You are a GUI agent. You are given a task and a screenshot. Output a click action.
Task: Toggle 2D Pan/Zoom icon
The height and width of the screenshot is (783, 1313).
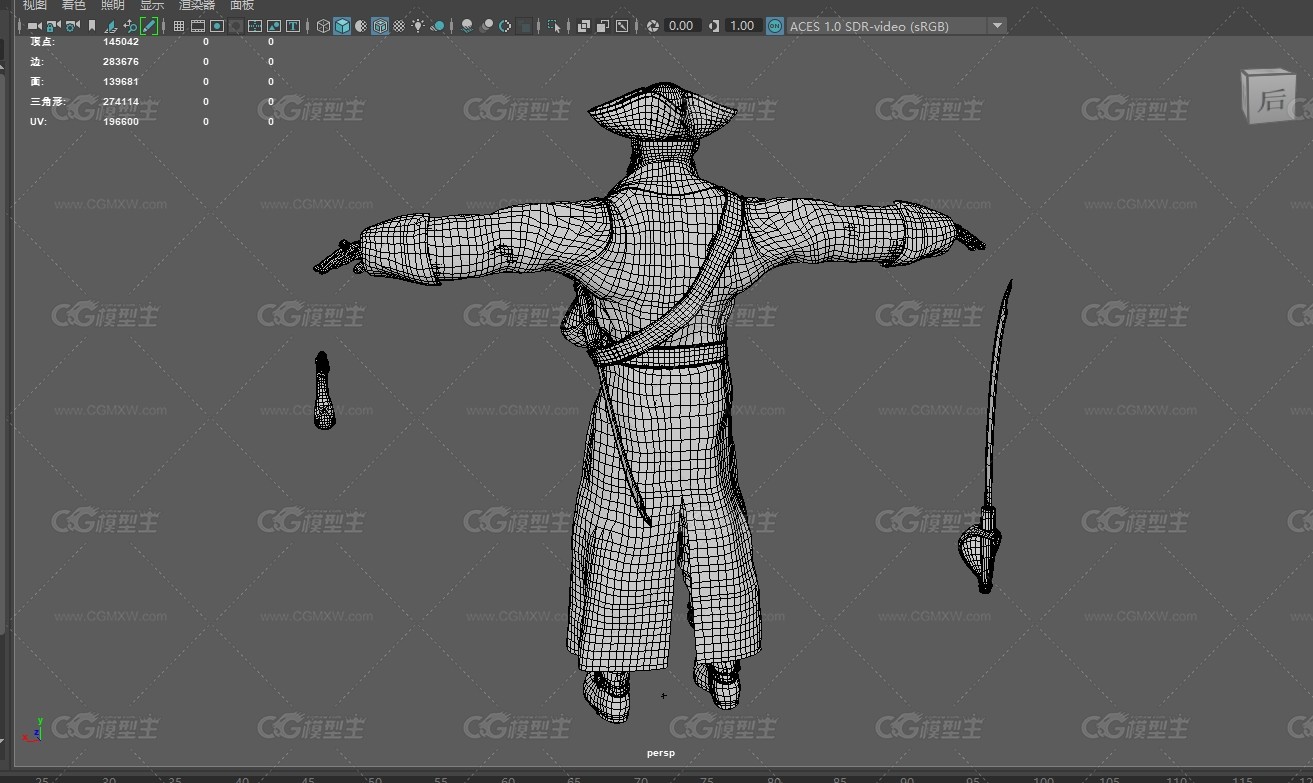[130, 26]
